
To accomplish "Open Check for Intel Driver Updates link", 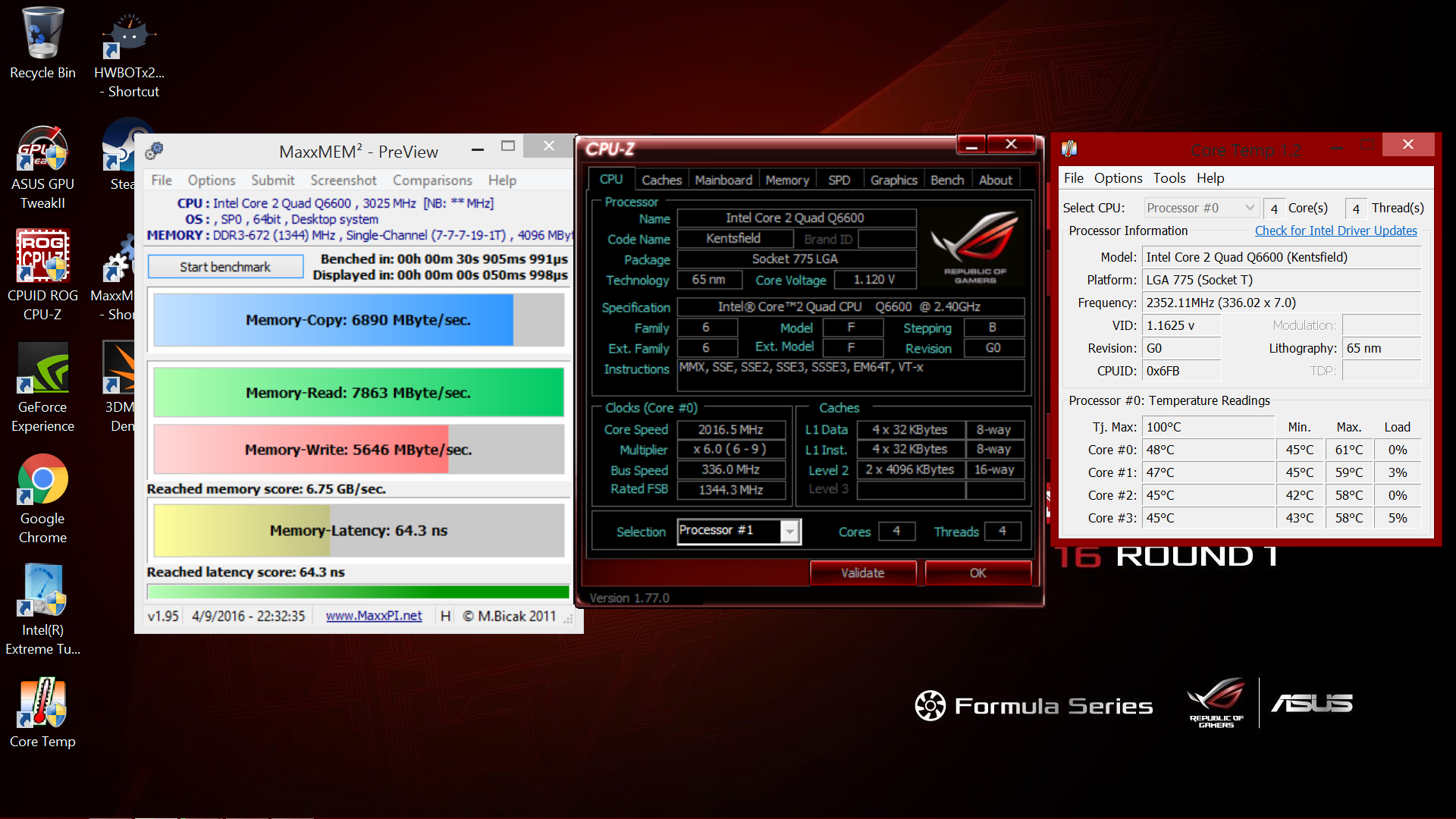I will (1335, 231).
